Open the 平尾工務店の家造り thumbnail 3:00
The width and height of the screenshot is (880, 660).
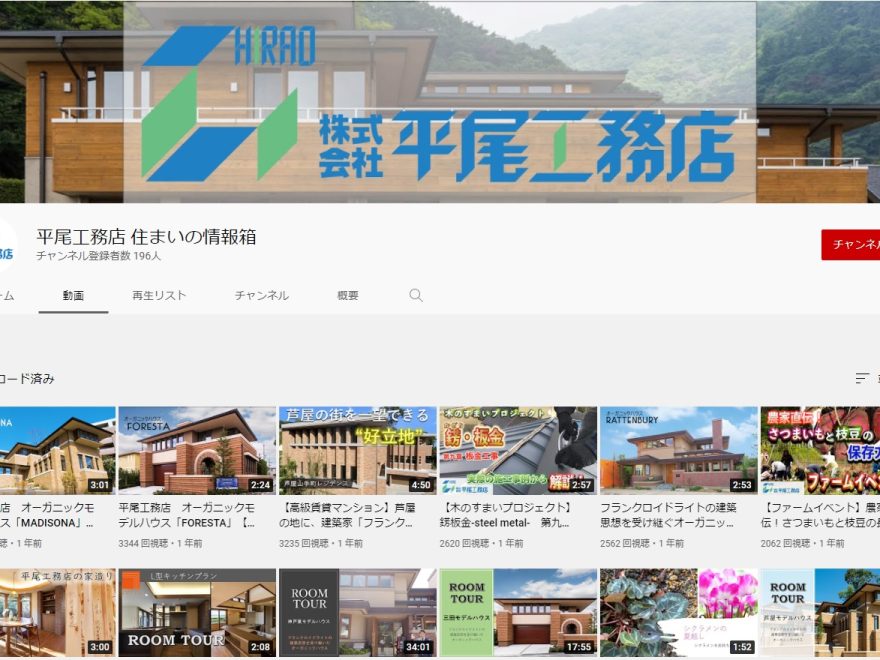(x=57, y=612)
